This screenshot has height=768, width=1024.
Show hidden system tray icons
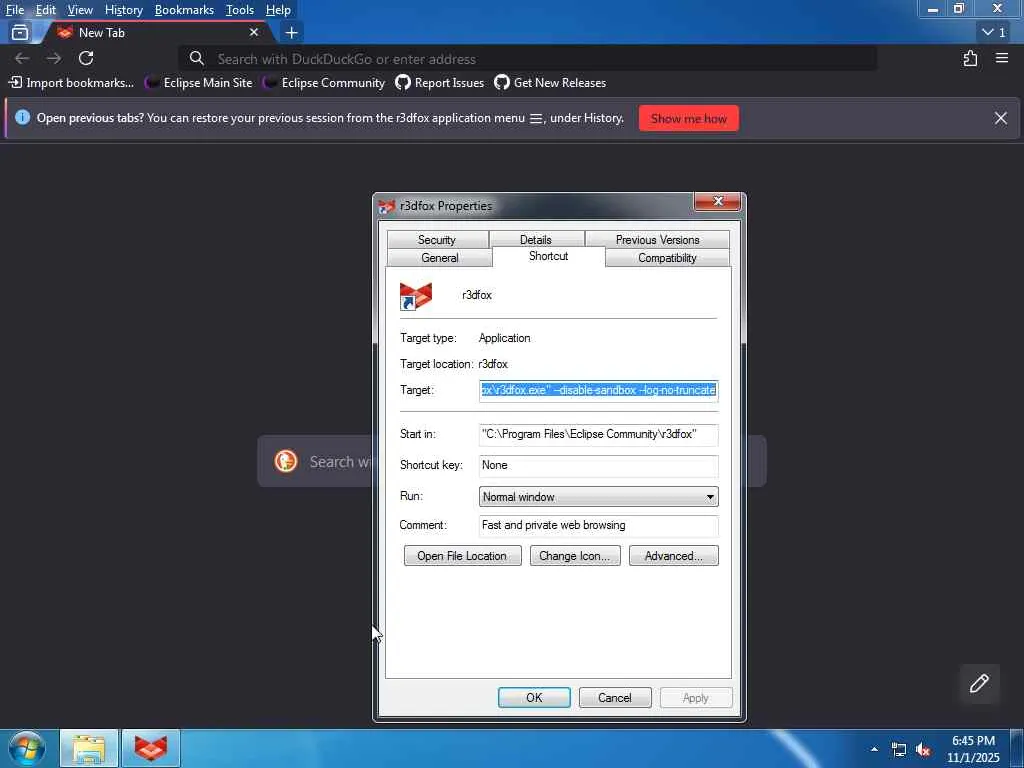[874, 749]
